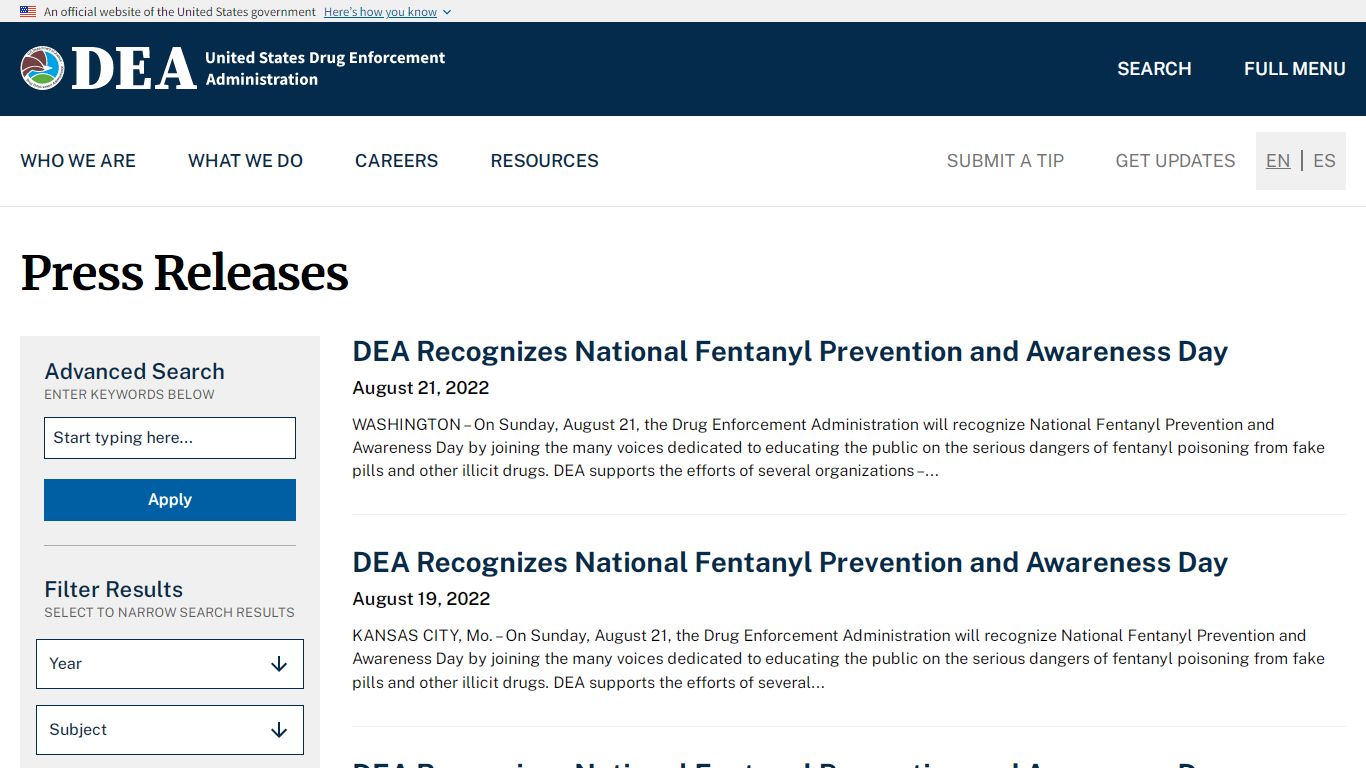Click DEA wordmark text in header
This screenshot has height=768, width=1366.
[134, 69]
